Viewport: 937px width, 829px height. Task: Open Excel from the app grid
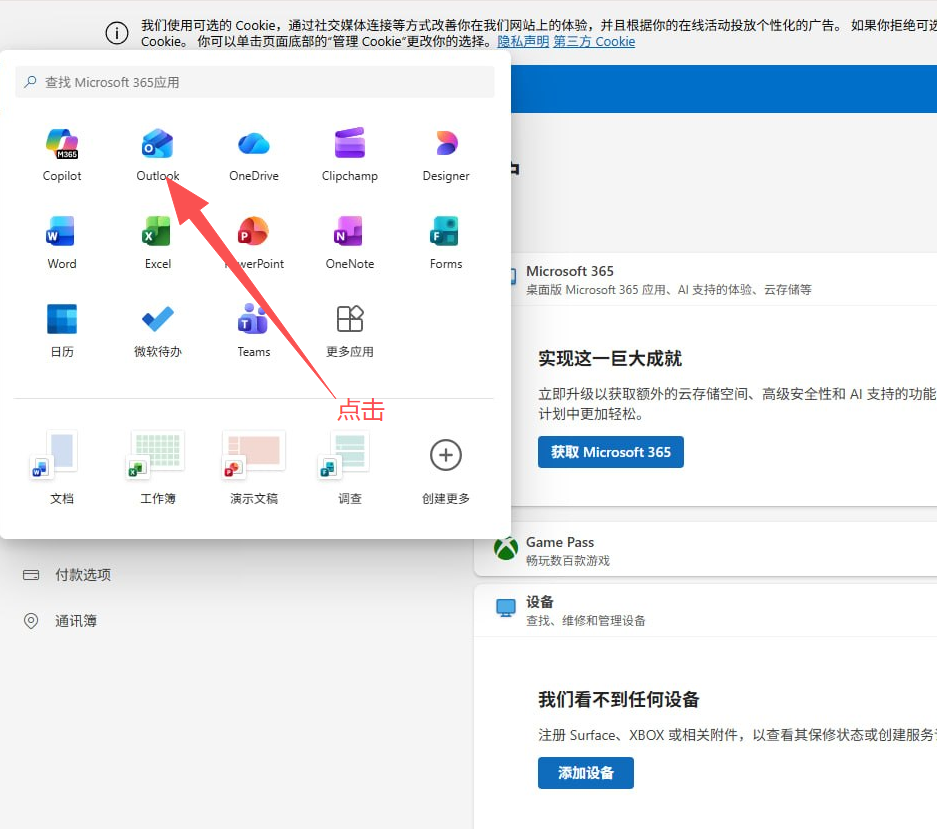158,242
